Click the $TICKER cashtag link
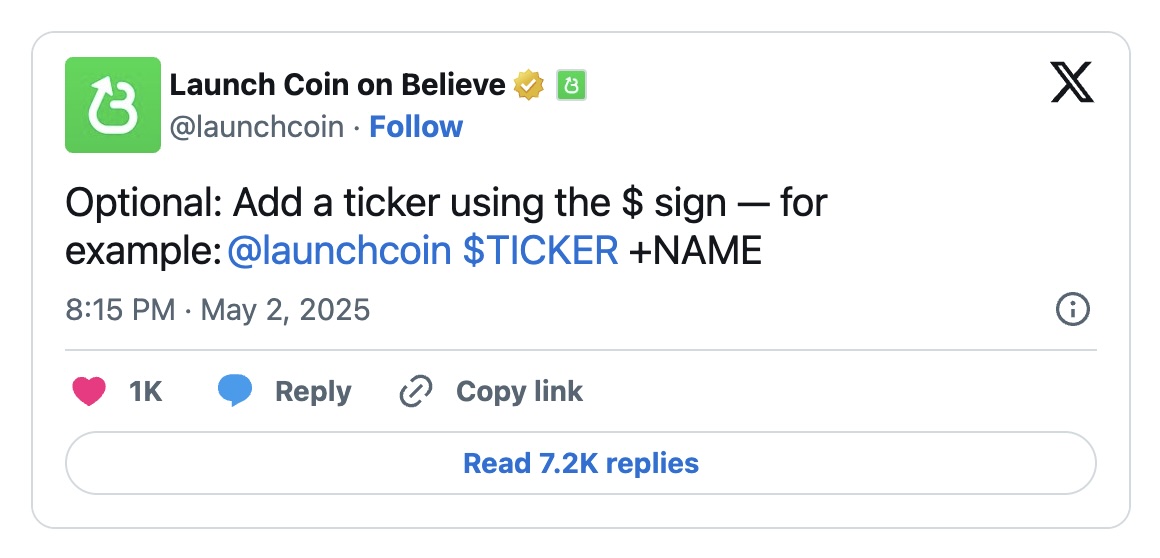Image resolution: width=1160 pixels, height=558 pixels. click(x=540, y=250)
